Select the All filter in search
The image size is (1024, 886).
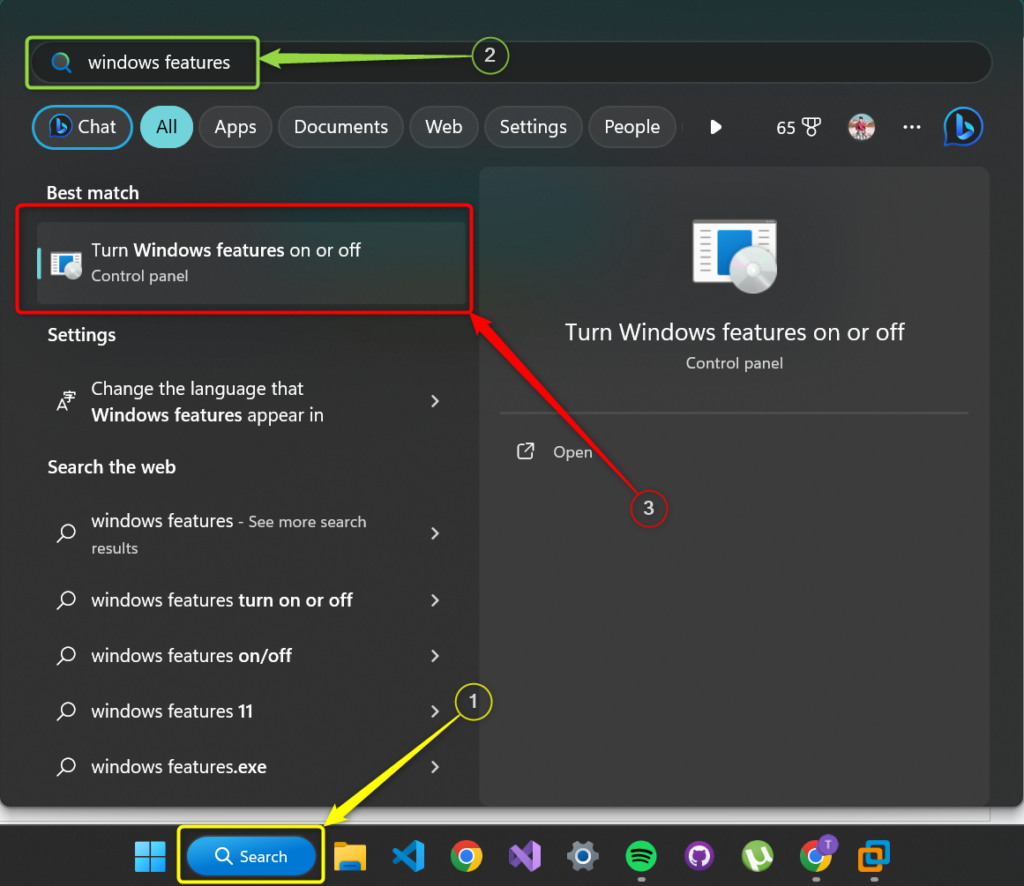[x=166, y=127]
